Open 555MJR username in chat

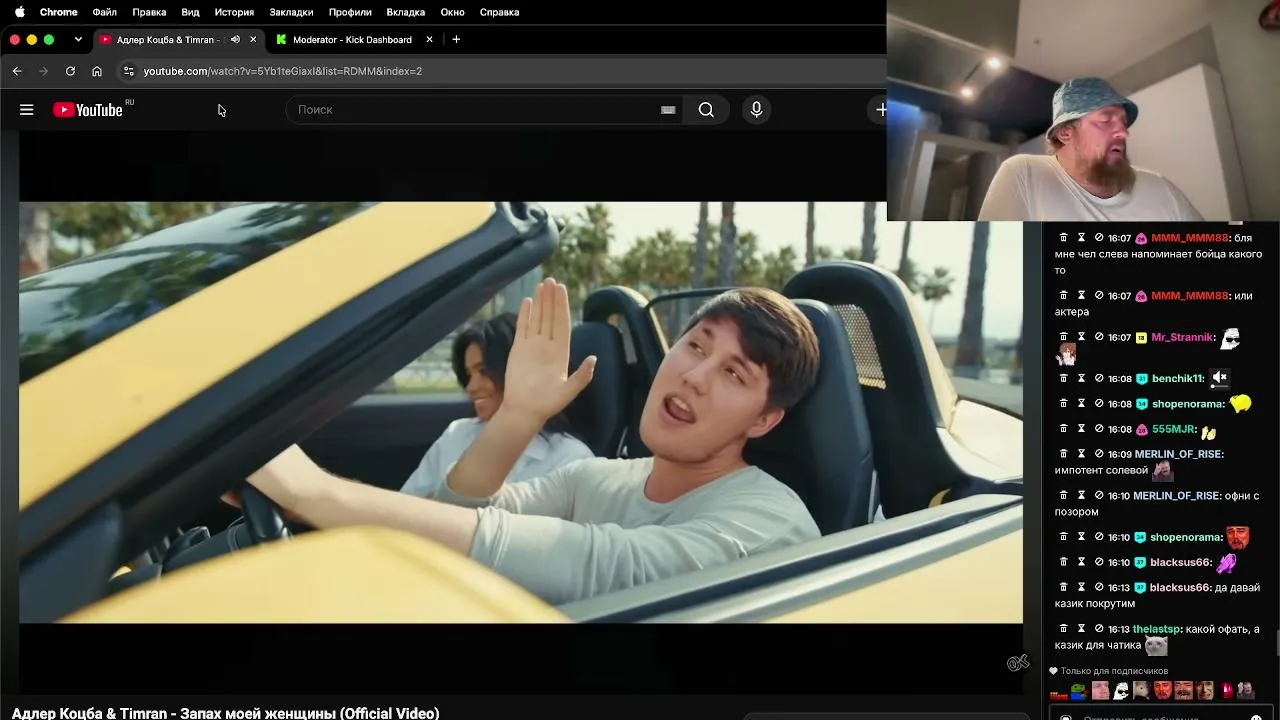pos(1173,429)
